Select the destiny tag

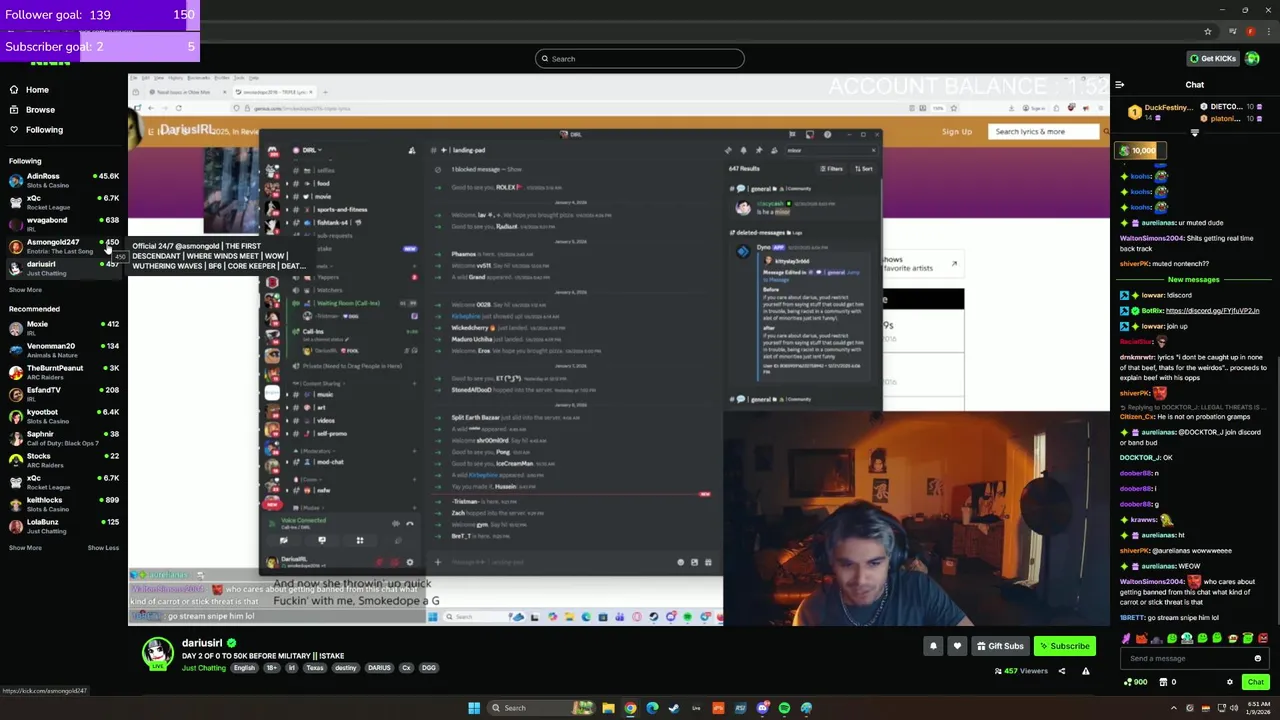pyautogui.click(x=345, y=668)
